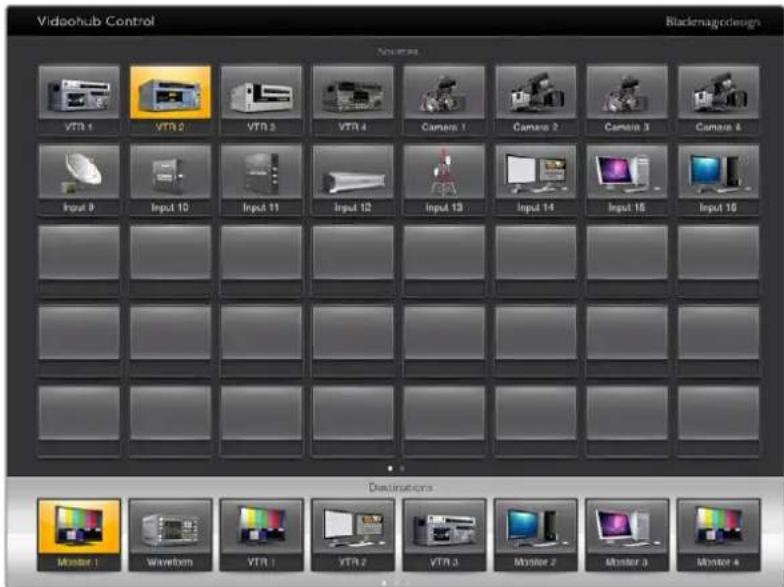Select Camera 1 as source

click(444, 99)
